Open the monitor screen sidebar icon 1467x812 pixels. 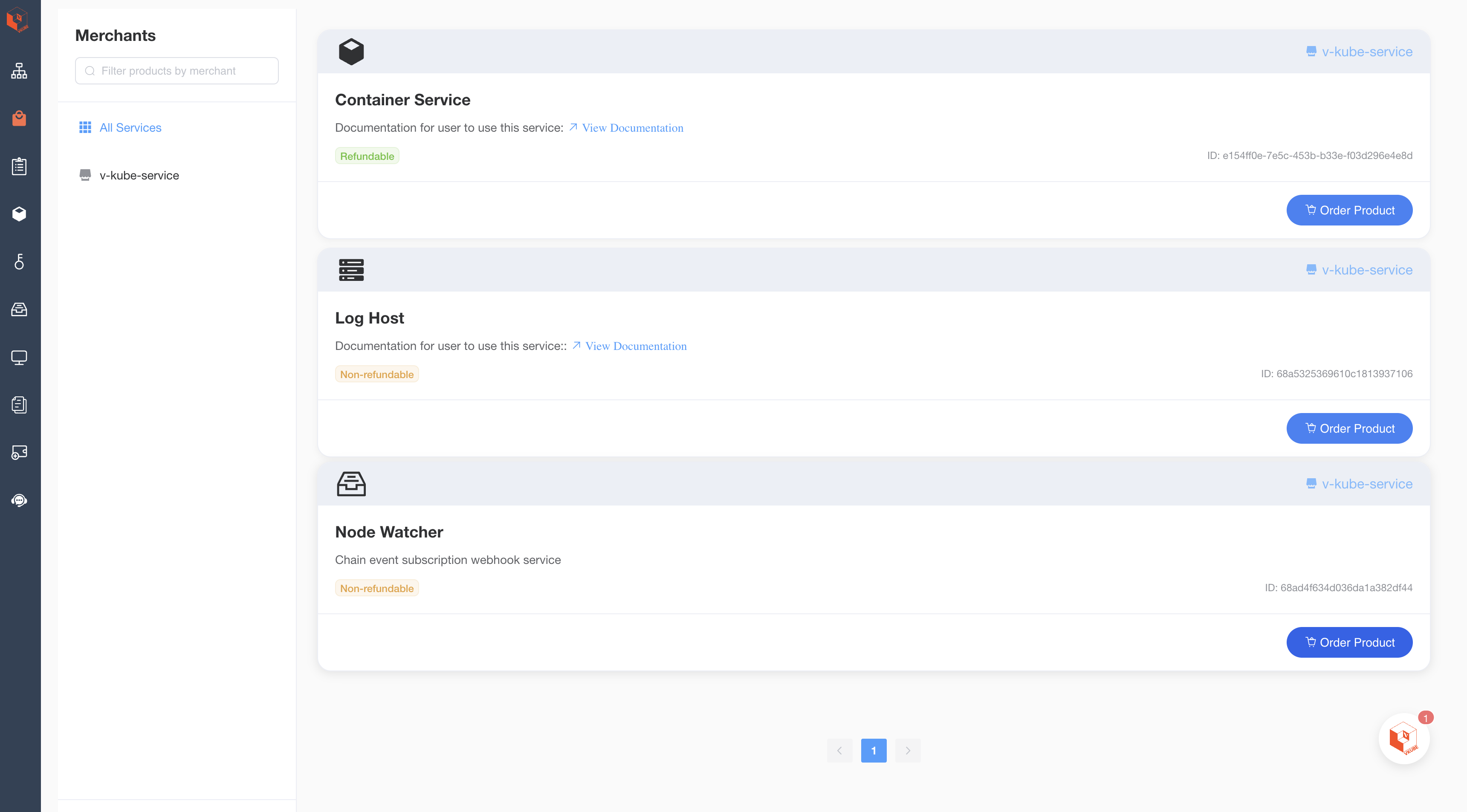coord(19,357)
